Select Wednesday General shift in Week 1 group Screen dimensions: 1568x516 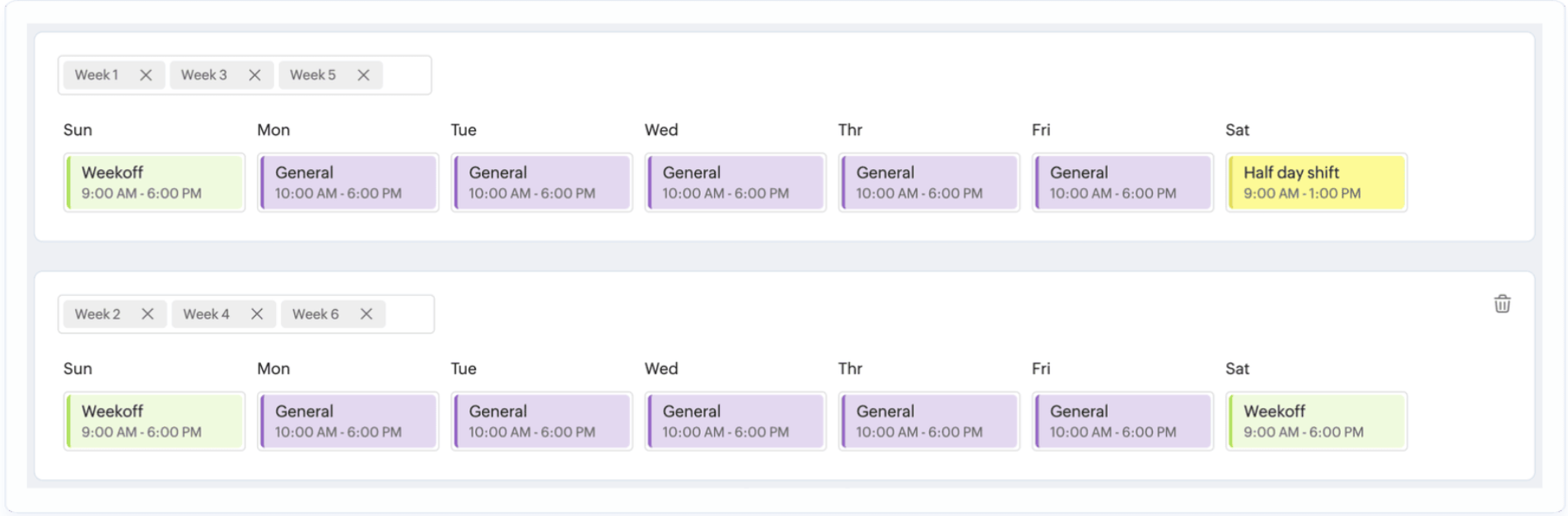point(735,182)
